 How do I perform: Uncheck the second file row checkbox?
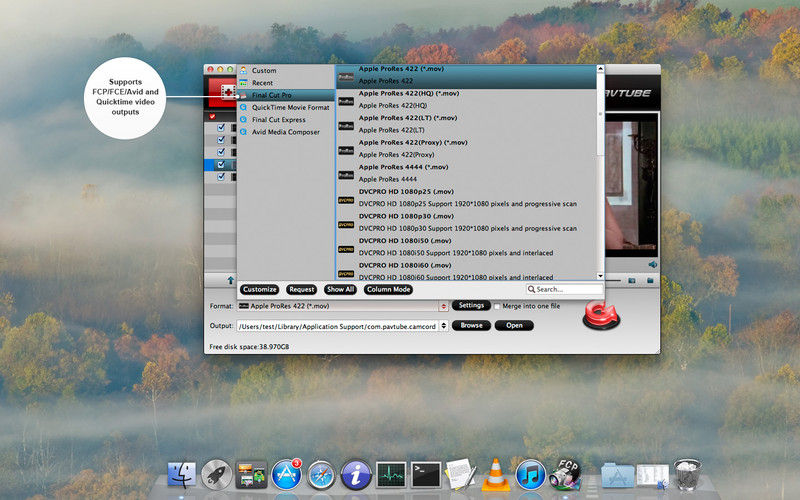[x=221, y=140]
